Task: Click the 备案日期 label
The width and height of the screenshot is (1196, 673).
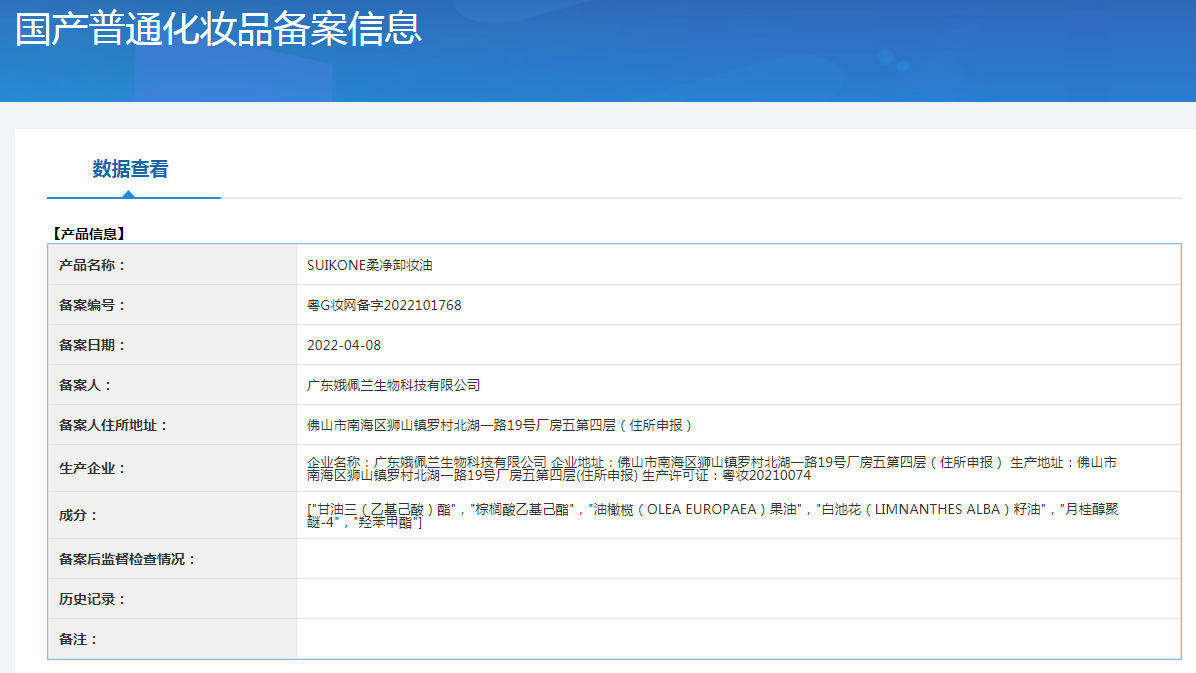Action: point(92,346)
